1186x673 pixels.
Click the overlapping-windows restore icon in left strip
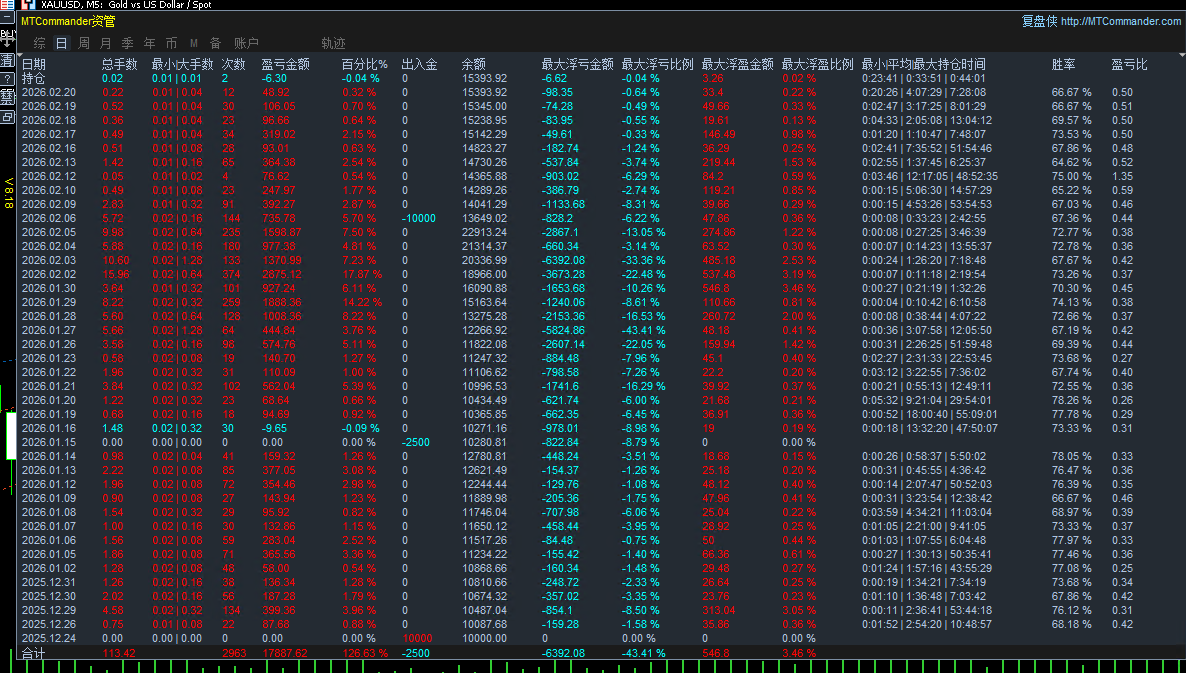7,117
